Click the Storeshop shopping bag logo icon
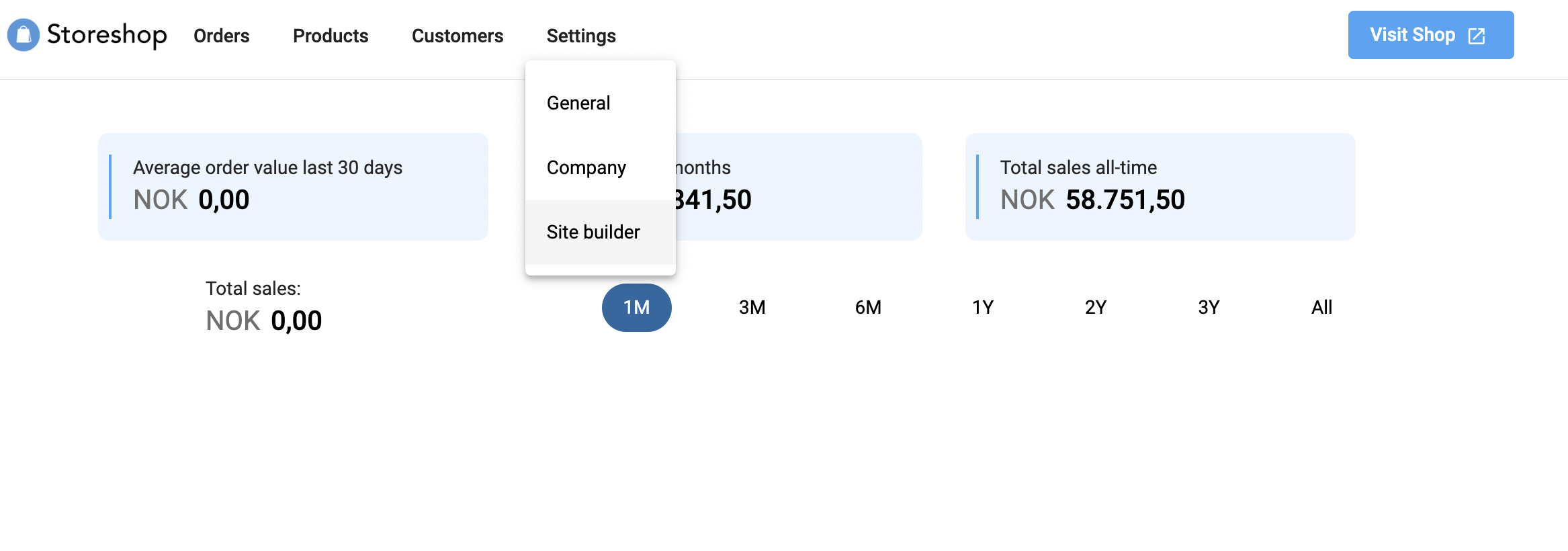This screenshot has height=551, width=1568. coord(24,35)
